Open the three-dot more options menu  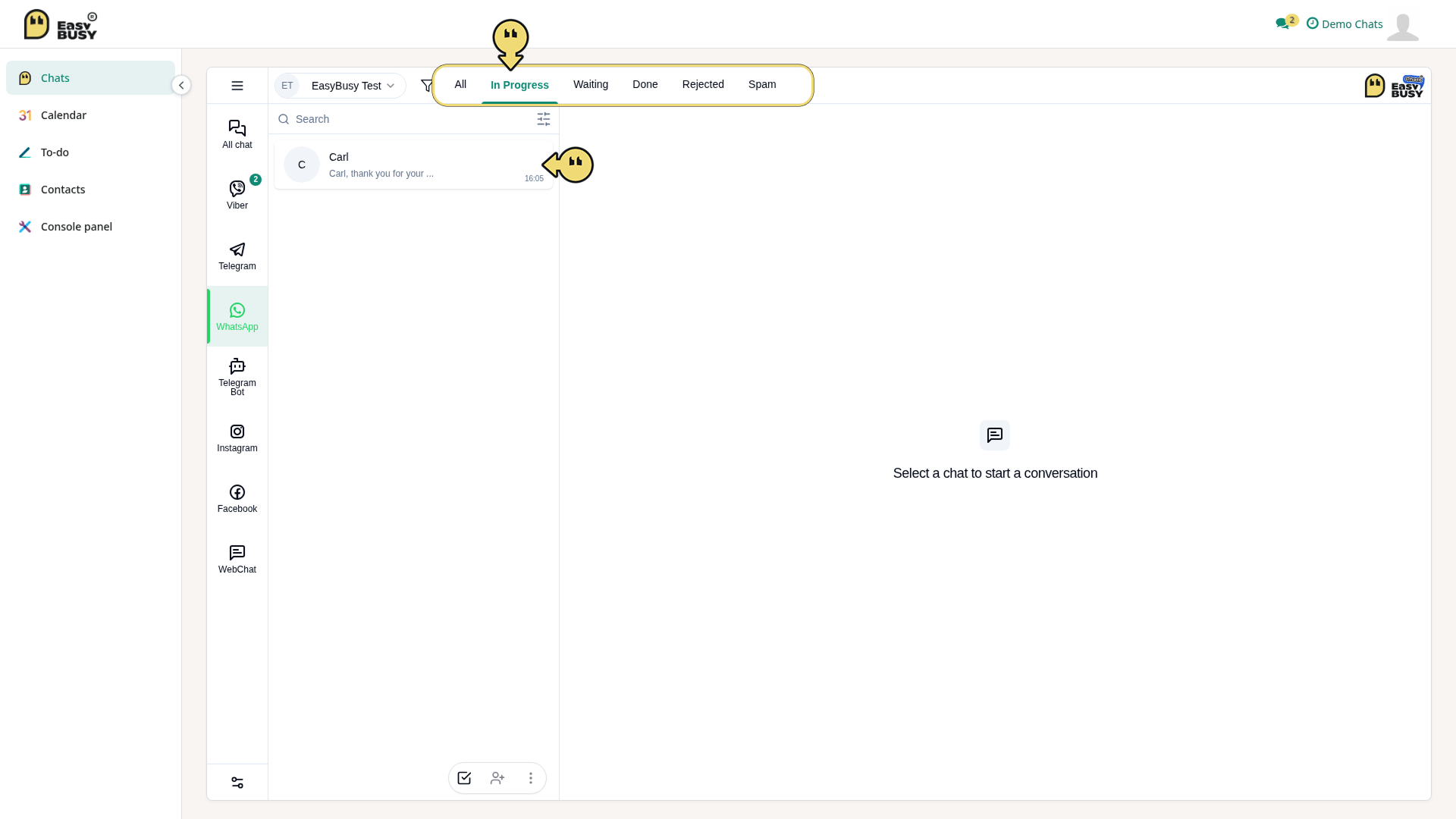pyautogui.click(x=531, y=778)
